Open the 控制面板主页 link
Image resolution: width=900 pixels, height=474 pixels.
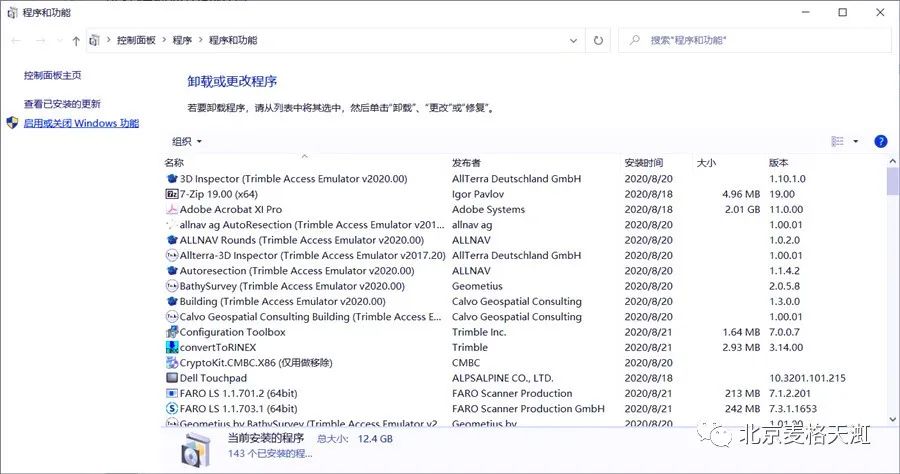pos(52,75)
